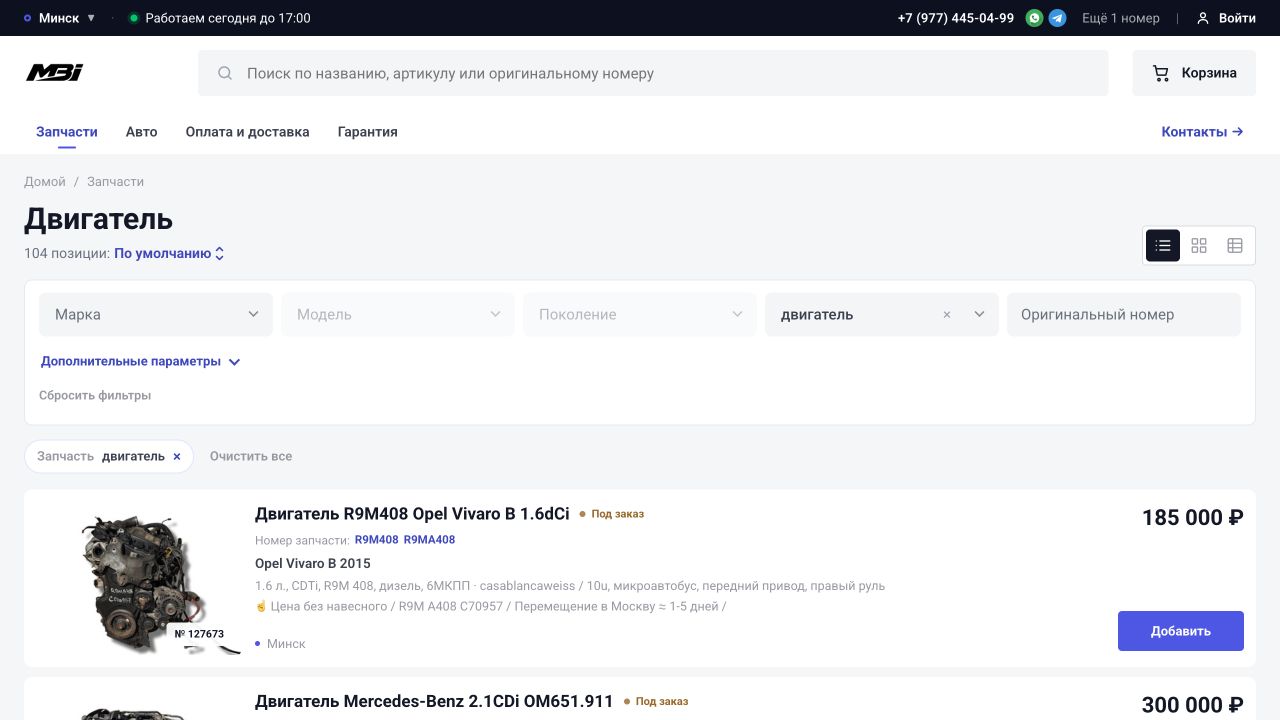Open part number R9M408 link
Screen dimensions: 1280x720
[376, 540]
